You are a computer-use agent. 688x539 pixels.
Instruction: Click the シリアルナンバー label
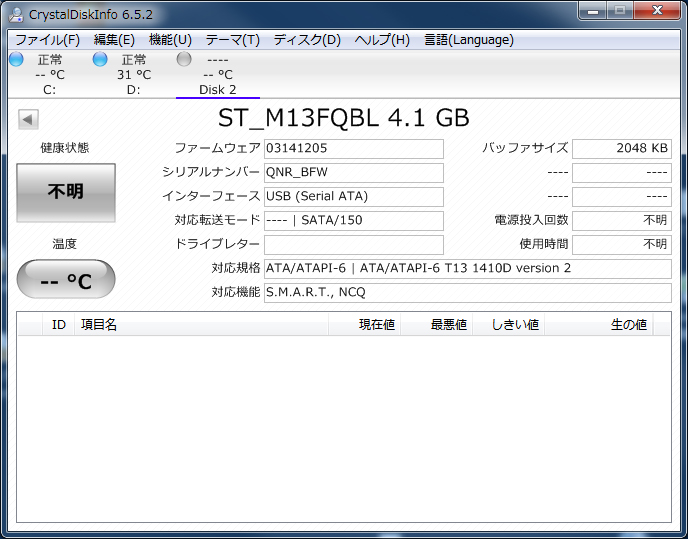[211, 172]
